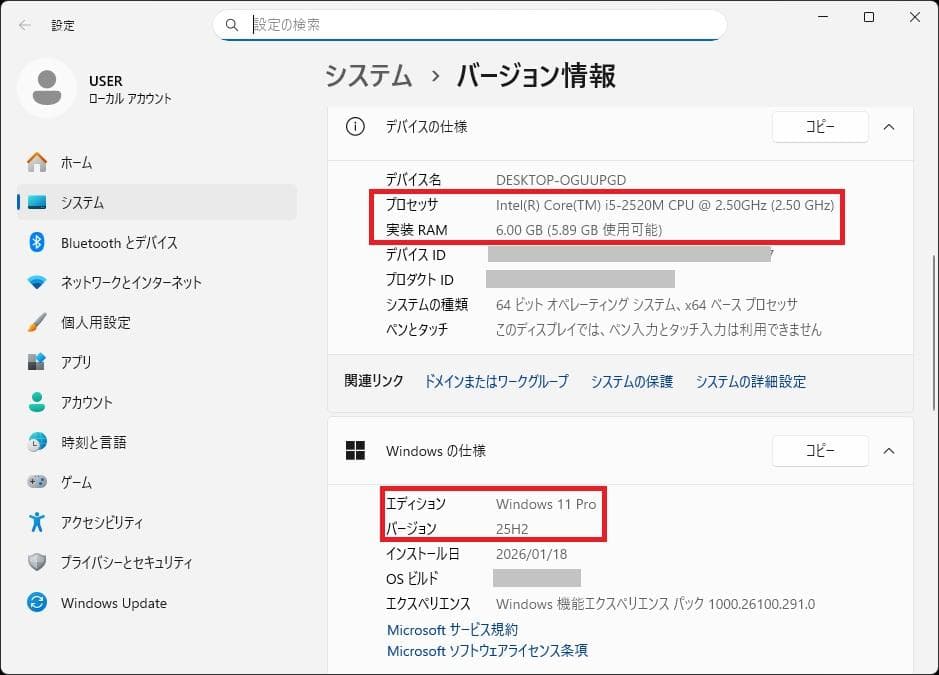Open システムの詳細設定 link
The width and height of the screenshot is (939, 675).
(x=750, y=382)
